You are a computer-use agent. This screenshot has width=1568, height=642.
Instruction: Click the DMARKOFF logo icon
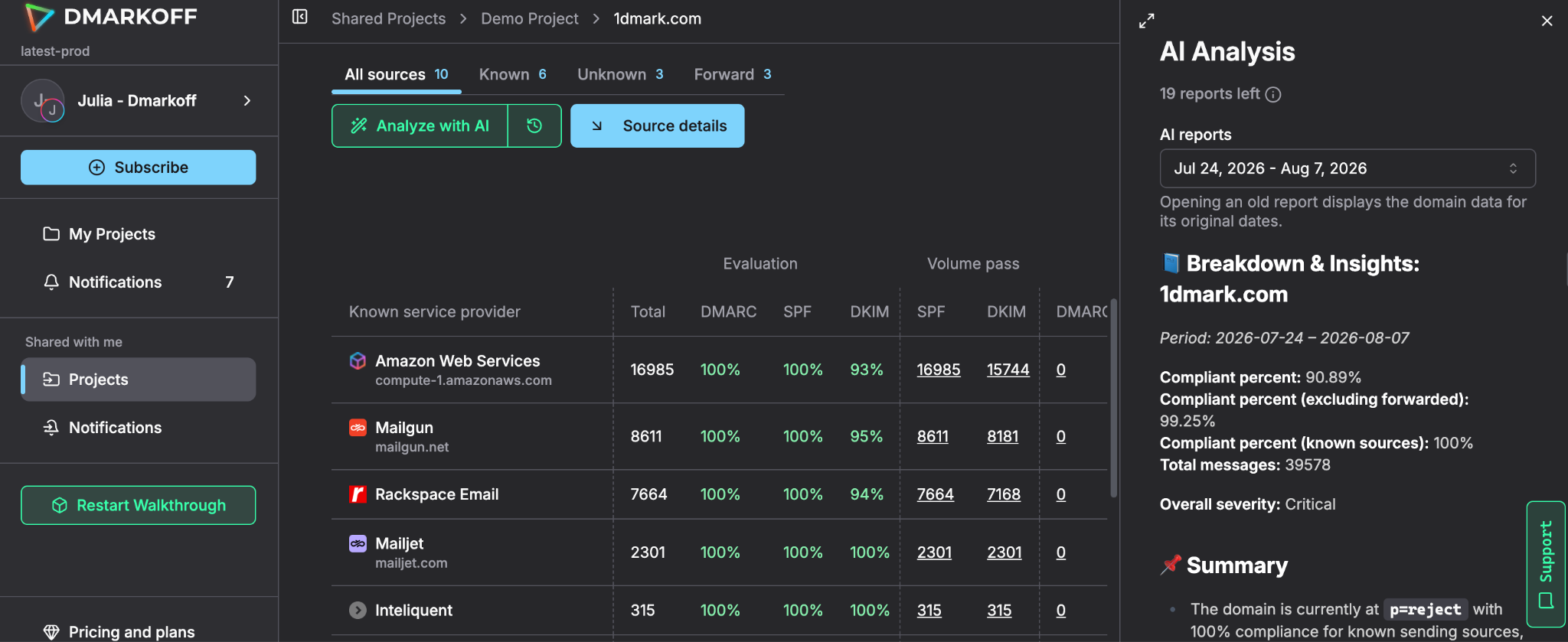pos(40,17)
